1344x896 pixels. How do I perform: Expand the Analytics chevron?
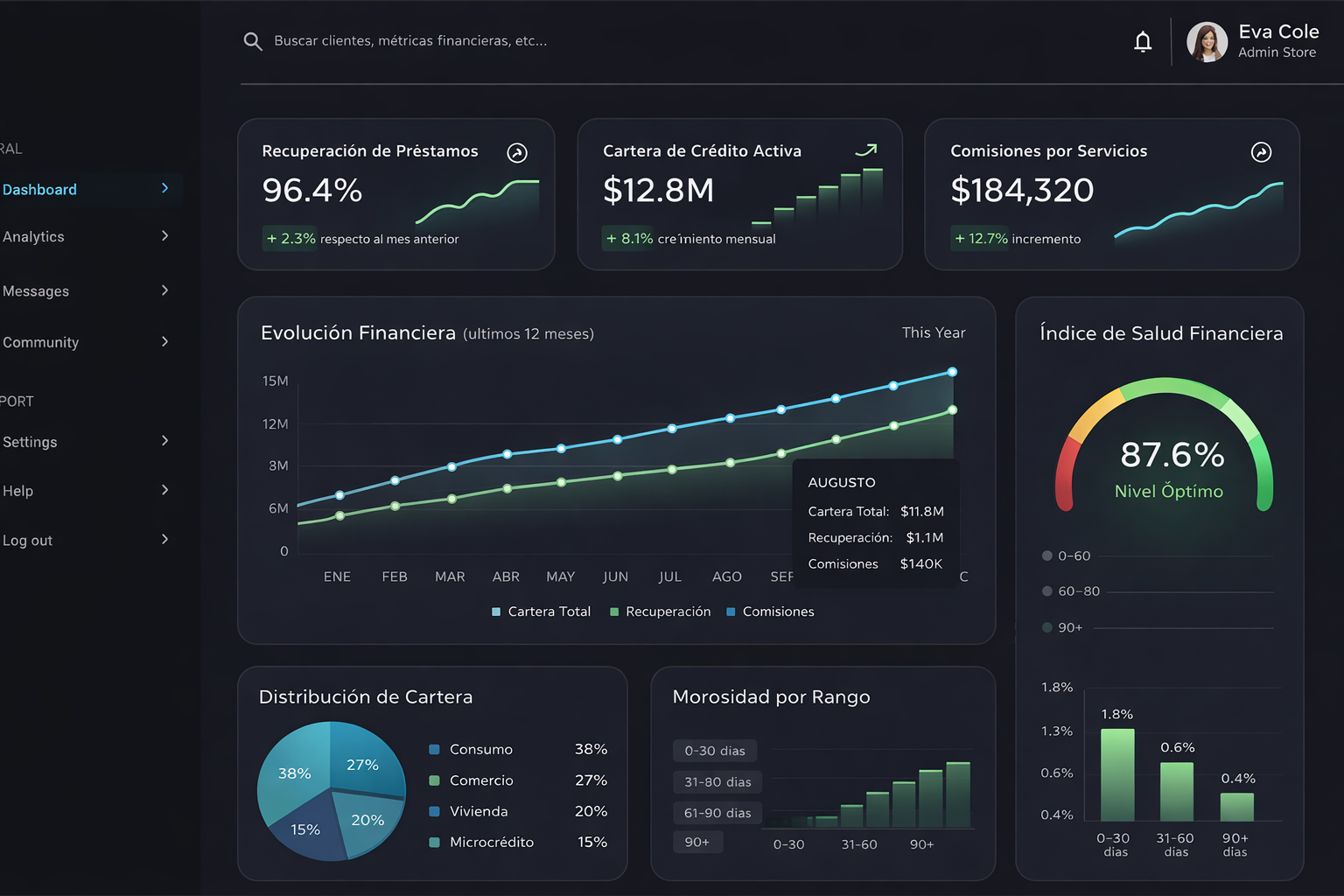click(165, 235)
